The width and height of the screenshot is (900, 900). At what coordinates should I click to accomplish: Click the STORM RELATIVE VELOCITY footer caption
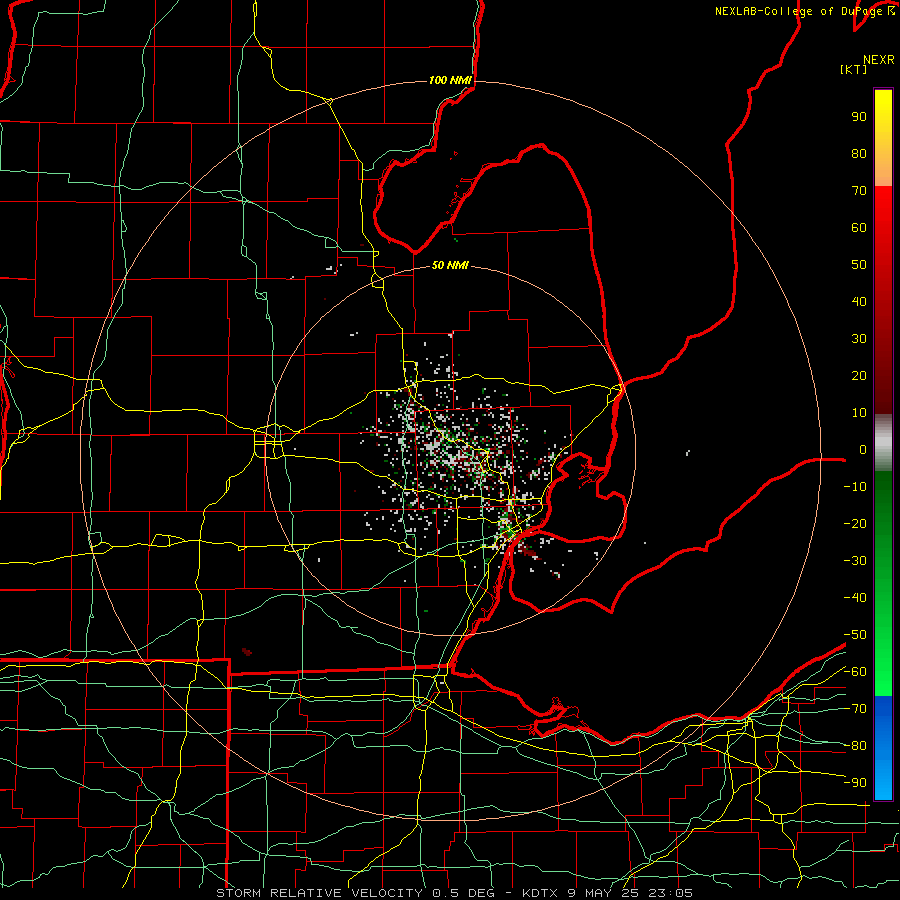[x=454, y=893]
